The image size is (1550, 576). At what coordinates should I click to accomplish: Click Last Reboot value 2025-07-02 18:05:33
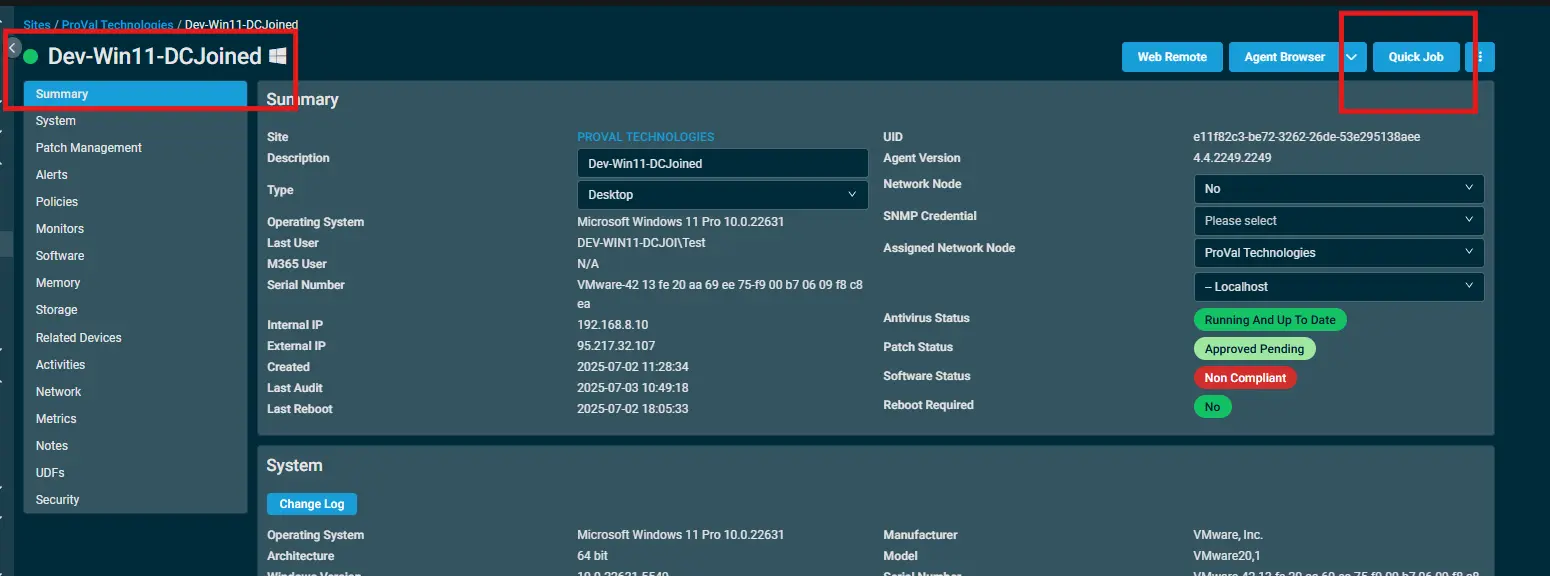[633, 409]
